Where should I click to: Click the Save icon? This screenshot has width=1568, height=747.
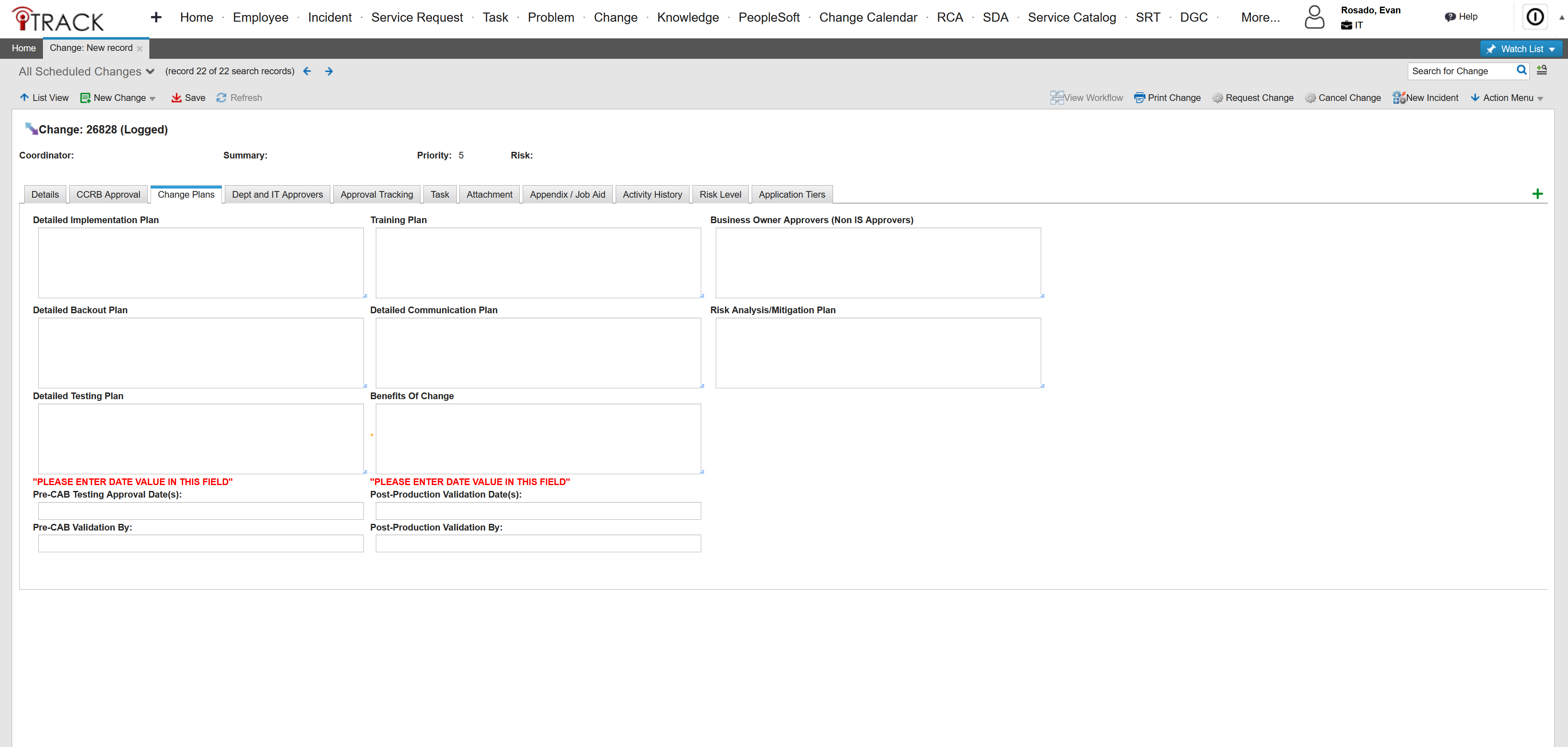[x=177, y=98]
